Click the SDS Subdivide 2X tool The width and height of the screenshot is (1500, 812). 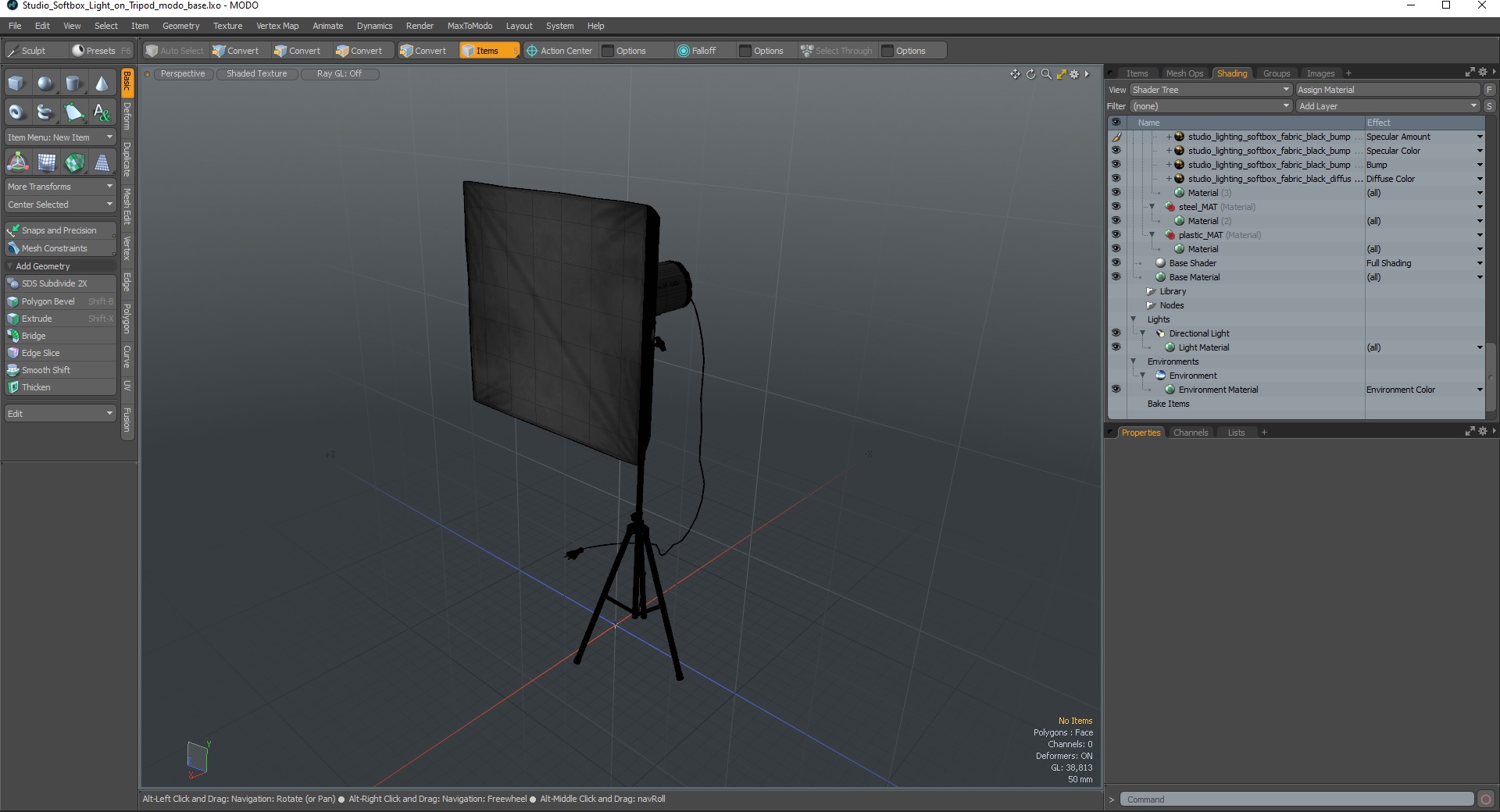click(60, 283)
